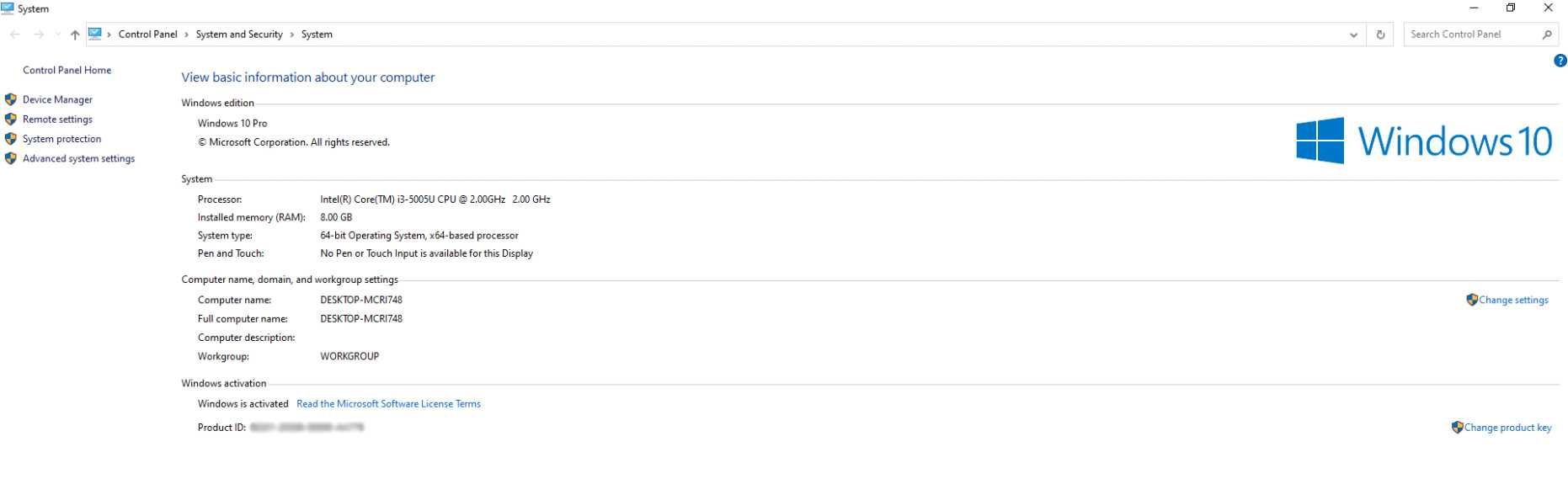Click the back navigation arrow
The image size is (1568, 484).
[15, 35]
